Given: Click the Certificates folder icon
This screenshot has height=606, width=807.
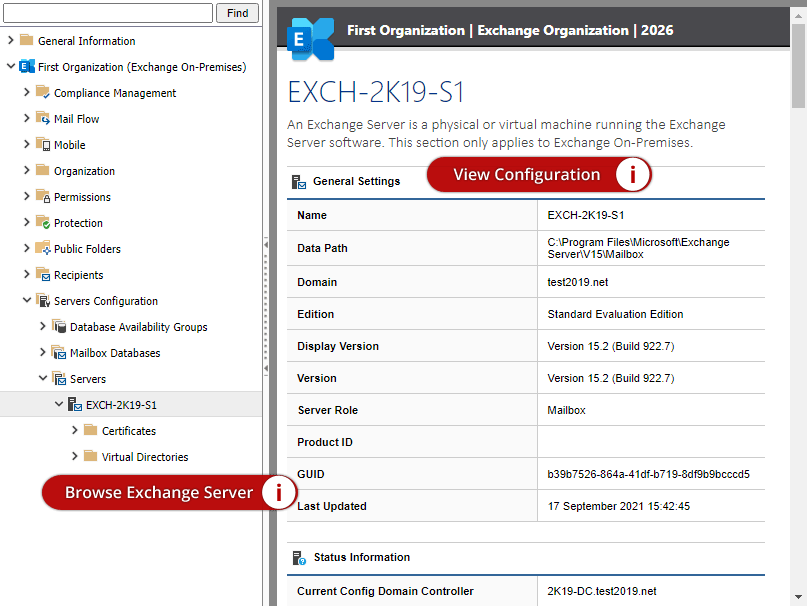Looking at the screenshot, I should click(x=91, y=430).
